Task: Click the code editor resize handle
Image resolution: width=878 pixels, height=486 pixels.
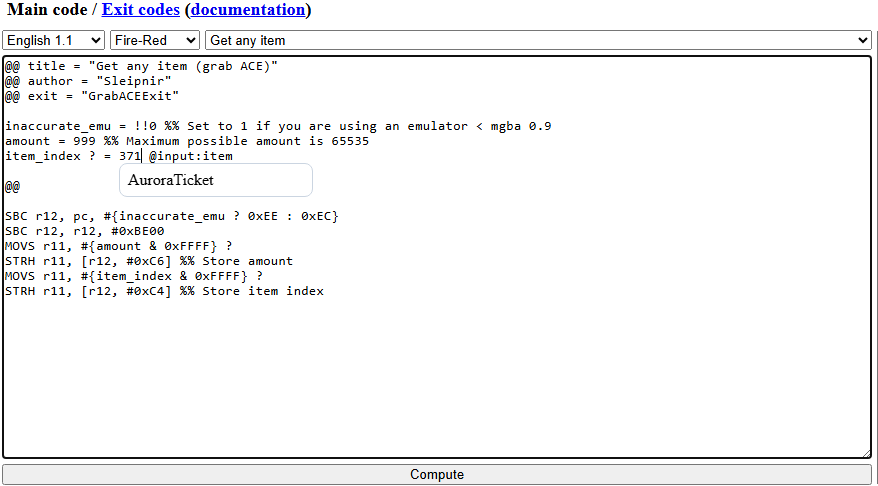Action: click(x=866, y=454)
